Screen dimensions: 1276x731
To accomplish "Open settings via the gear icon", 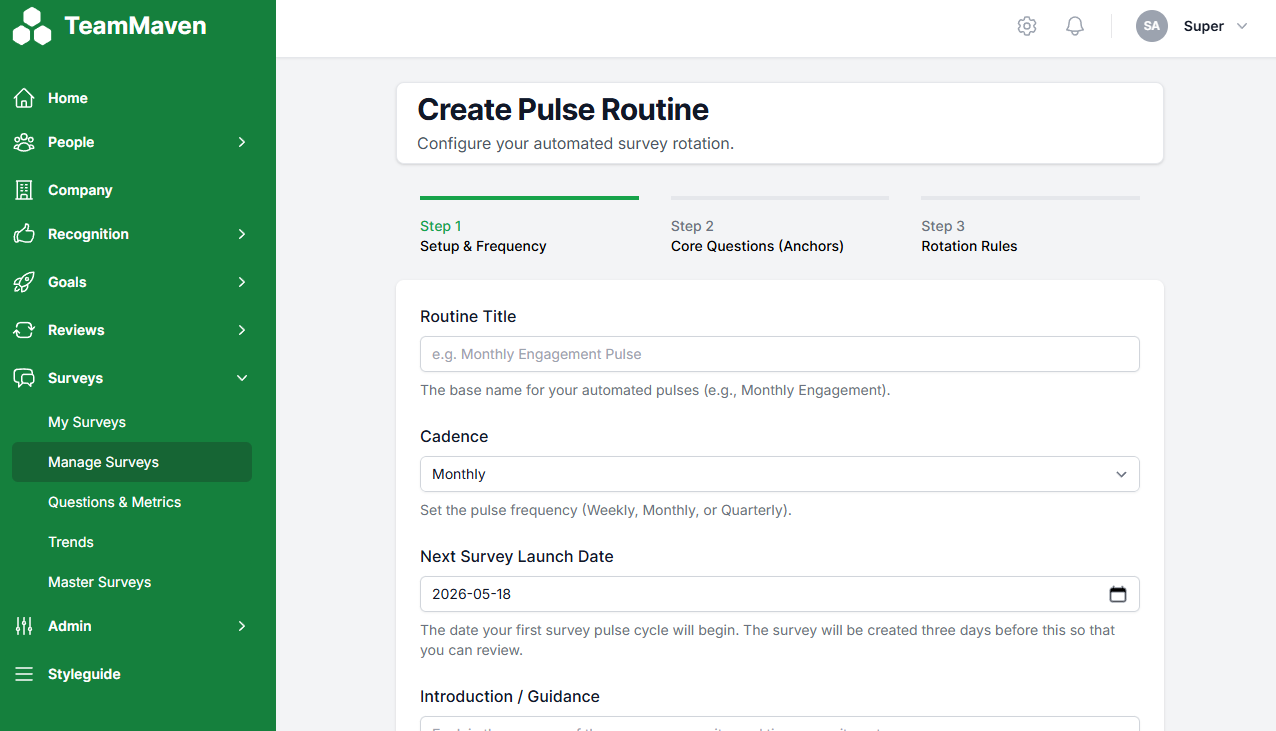I will [1027, 26].
